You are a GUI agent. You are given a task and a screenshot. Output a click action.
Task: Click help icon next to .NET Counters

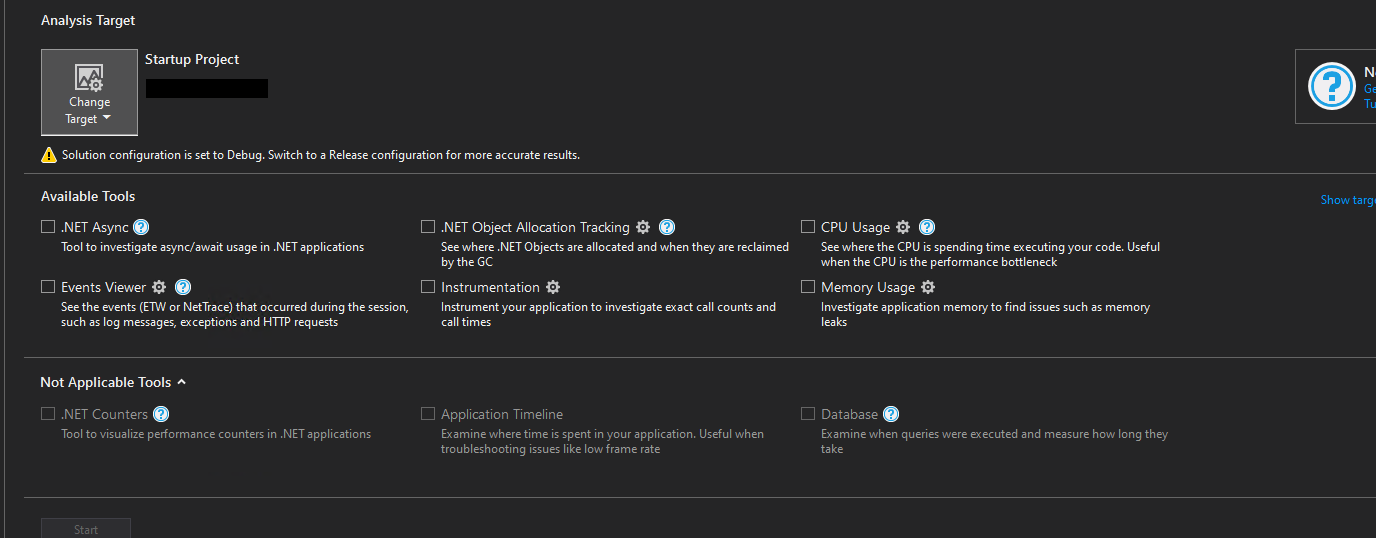coord(161,414)
